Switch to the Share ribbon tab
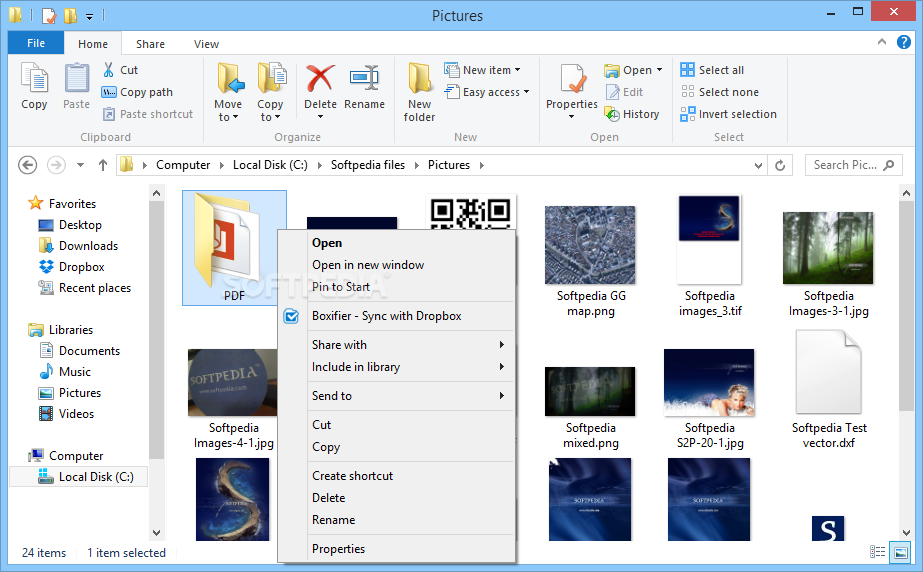923x572 pixels. (x=150, y=44)
